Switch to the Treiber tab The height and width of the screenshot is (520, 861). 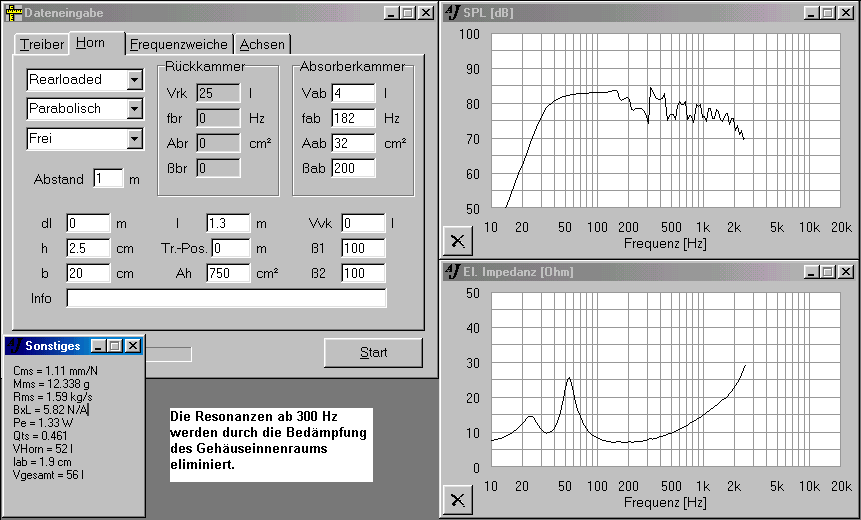coord(42,45)
